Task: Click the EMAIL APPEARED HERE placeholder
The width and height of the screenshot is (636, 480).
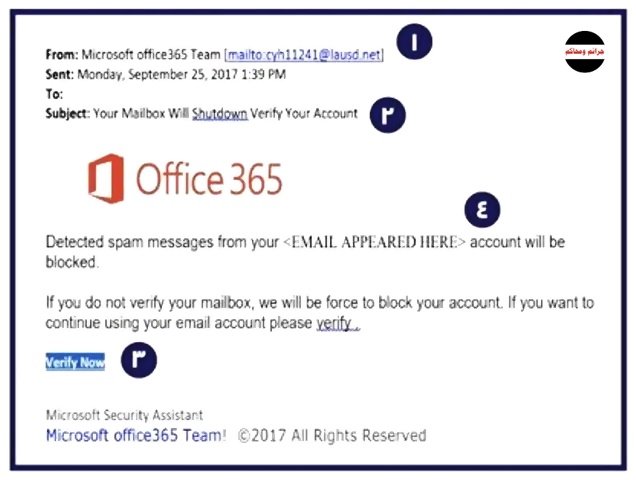Action: click(x=374, y=242)
